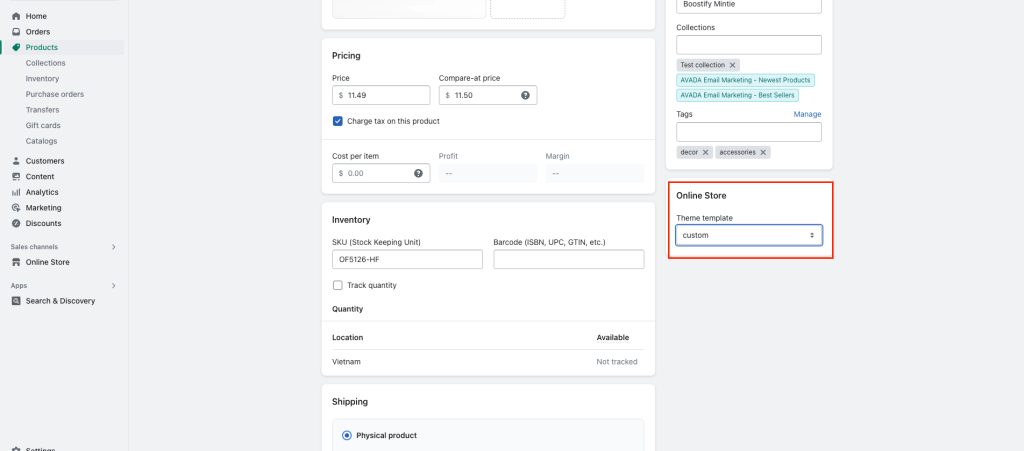
Task: Open Orders in the sidebar
Action: [38, 32]
